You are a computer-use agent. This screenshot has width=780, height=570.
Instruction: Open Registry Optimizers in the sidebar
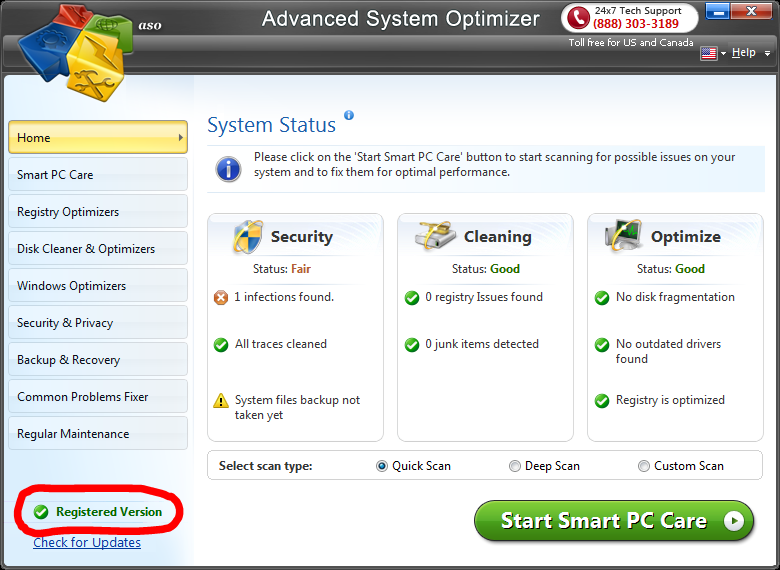98,211
